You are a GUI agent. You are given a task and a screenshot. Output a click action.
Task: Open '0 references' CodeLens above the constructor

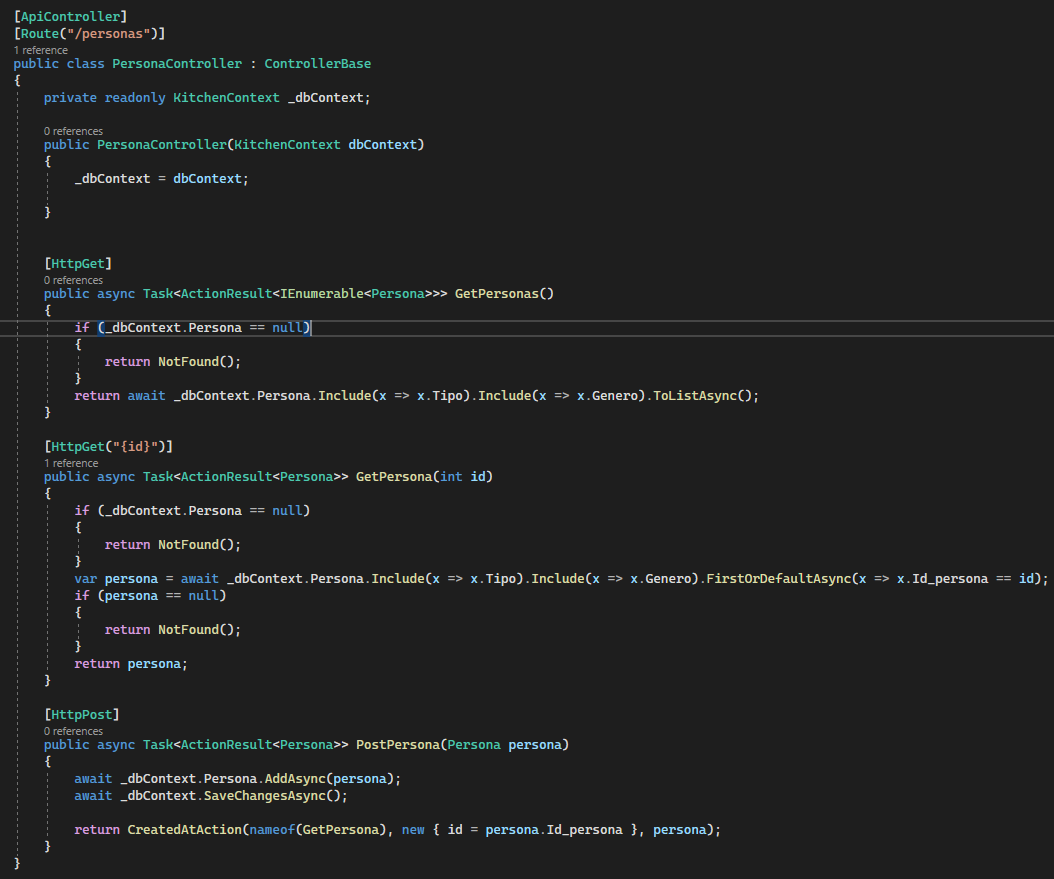coord(73,131)
